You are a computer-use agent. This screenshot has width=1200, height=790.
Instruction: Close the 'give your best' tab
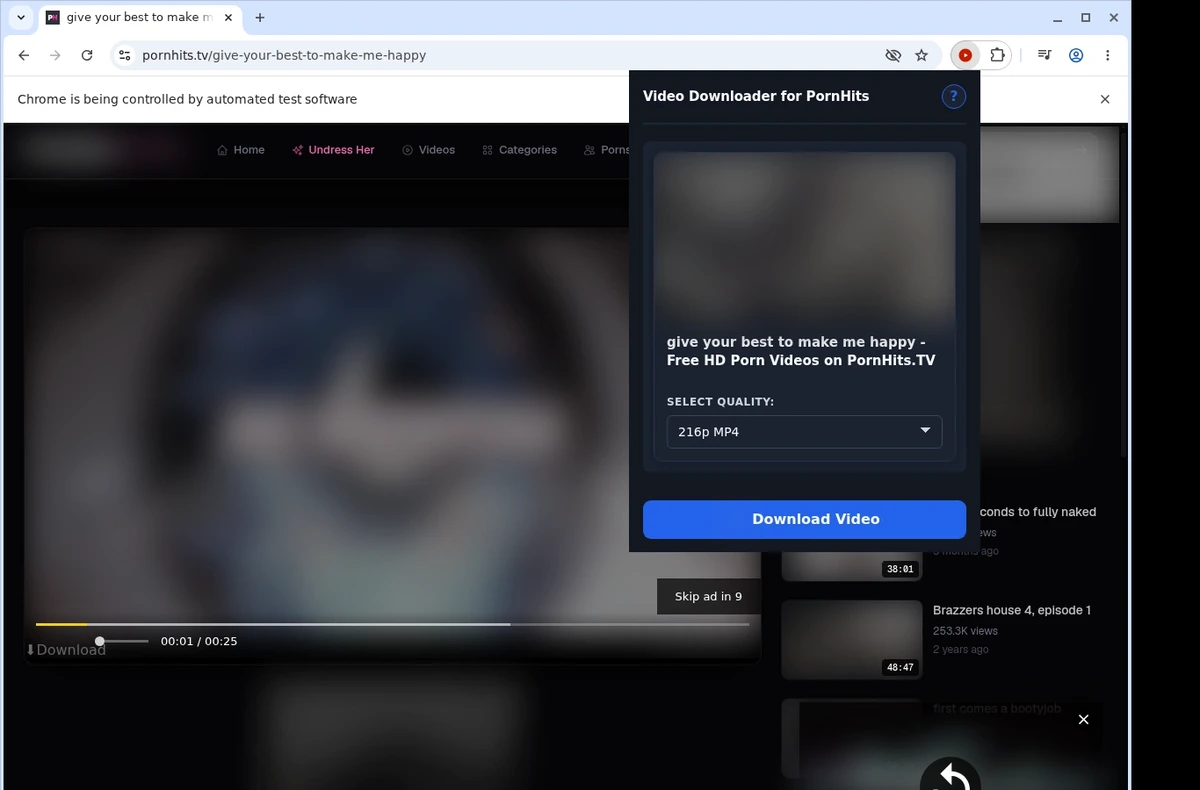228,18
